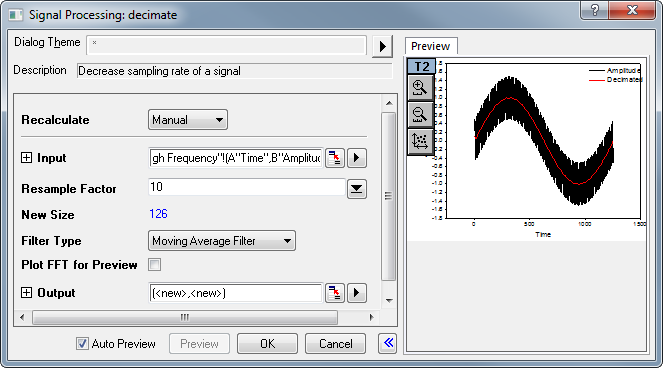Click the Filter Type label

[51, 241]
